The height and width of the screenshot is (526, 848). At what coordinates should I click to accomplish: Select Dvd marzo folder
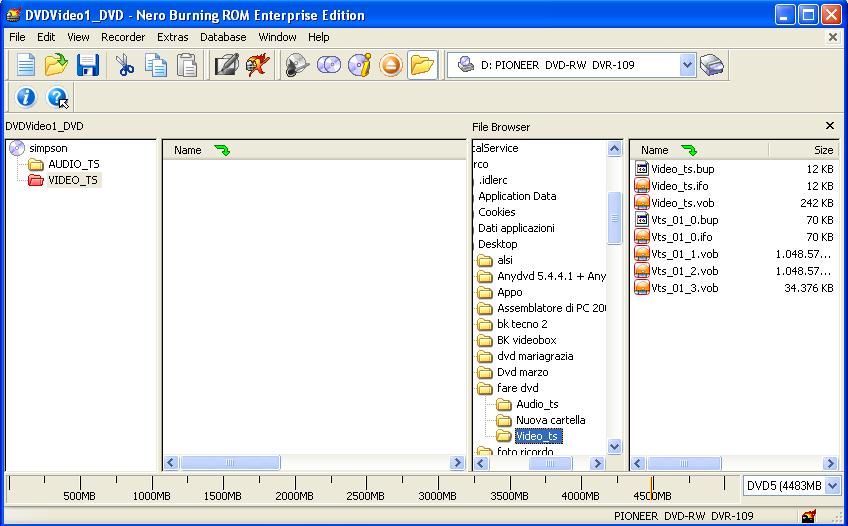(x=522, y=372)
